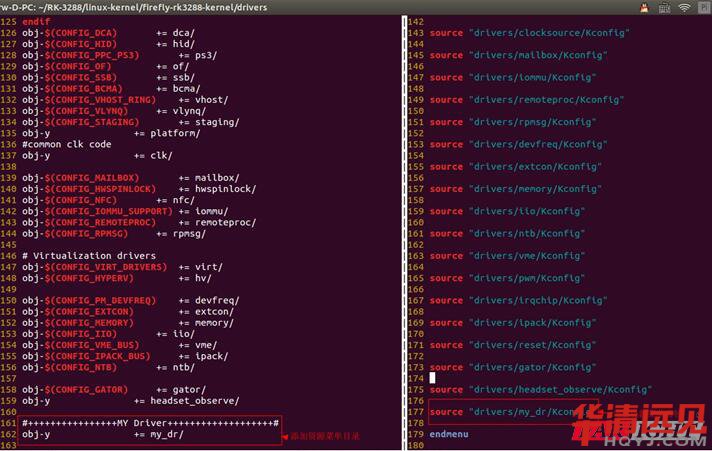This screenshot has width=712, height=451.
Task: Open the Wi-Fi network indicator
Action: pos(684,7)
